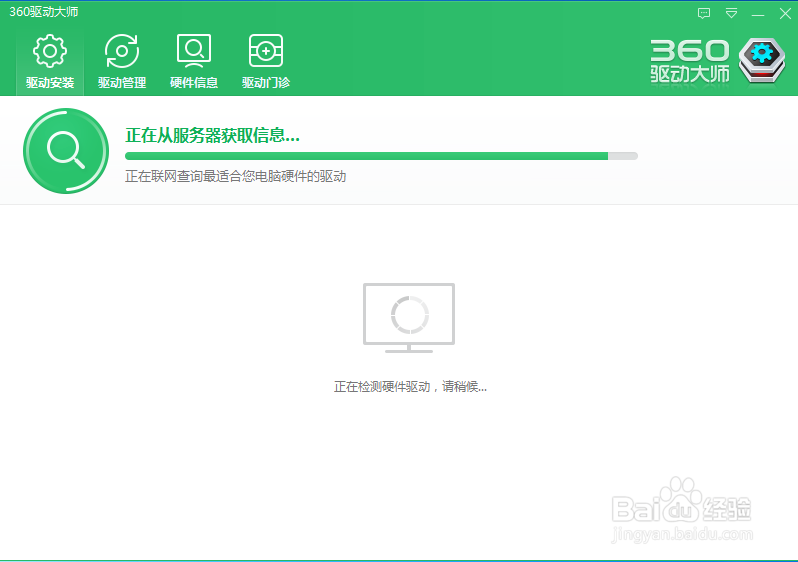The height and width of the screenshot is (562, 798).
Task: Click the 正在从服务器获取信息 status heading
Action: pyautogui.click(x=212, y=135)
